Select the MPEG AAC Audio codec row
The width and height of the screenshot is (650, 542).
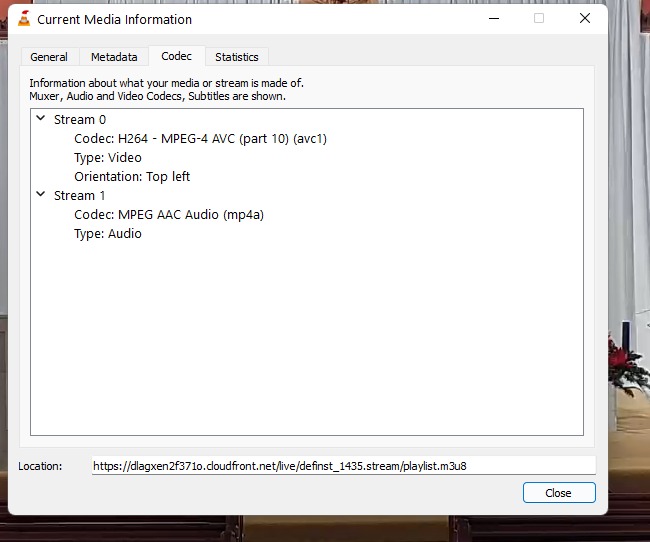pos(169,215)
